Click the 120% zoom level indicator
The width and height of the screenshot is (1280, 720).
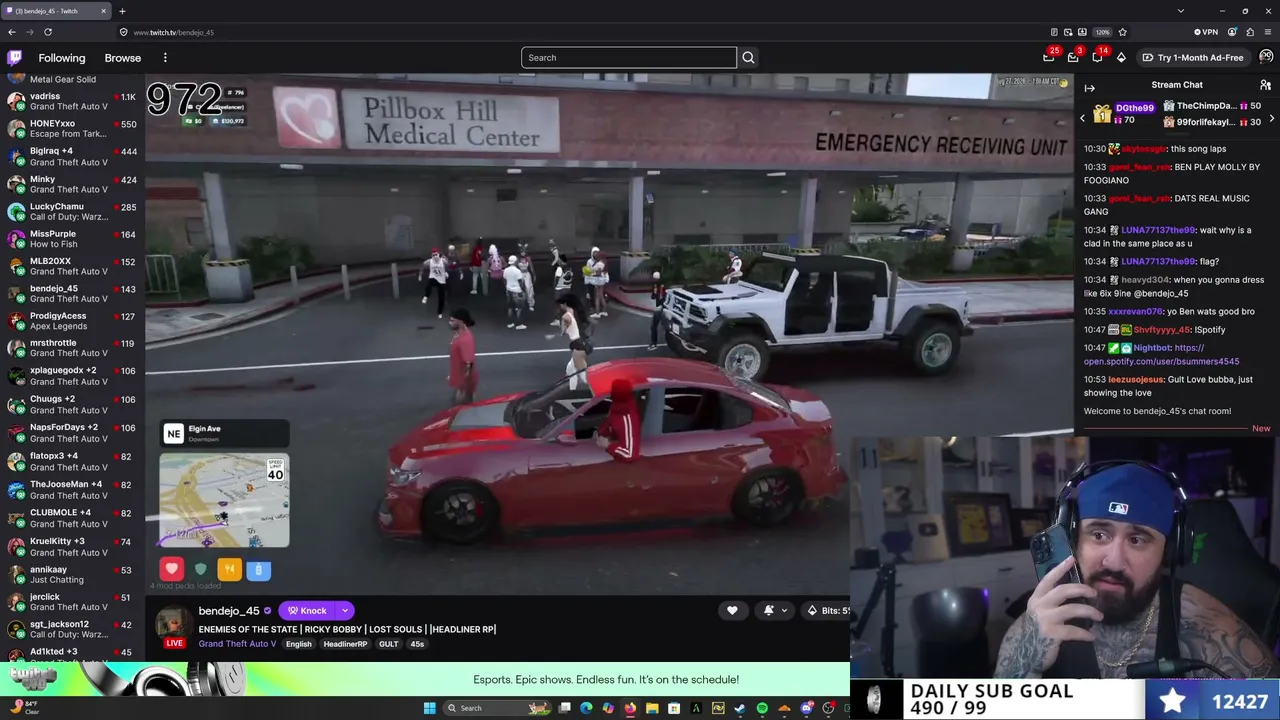pyautogui.click(x=1102, y=32)
